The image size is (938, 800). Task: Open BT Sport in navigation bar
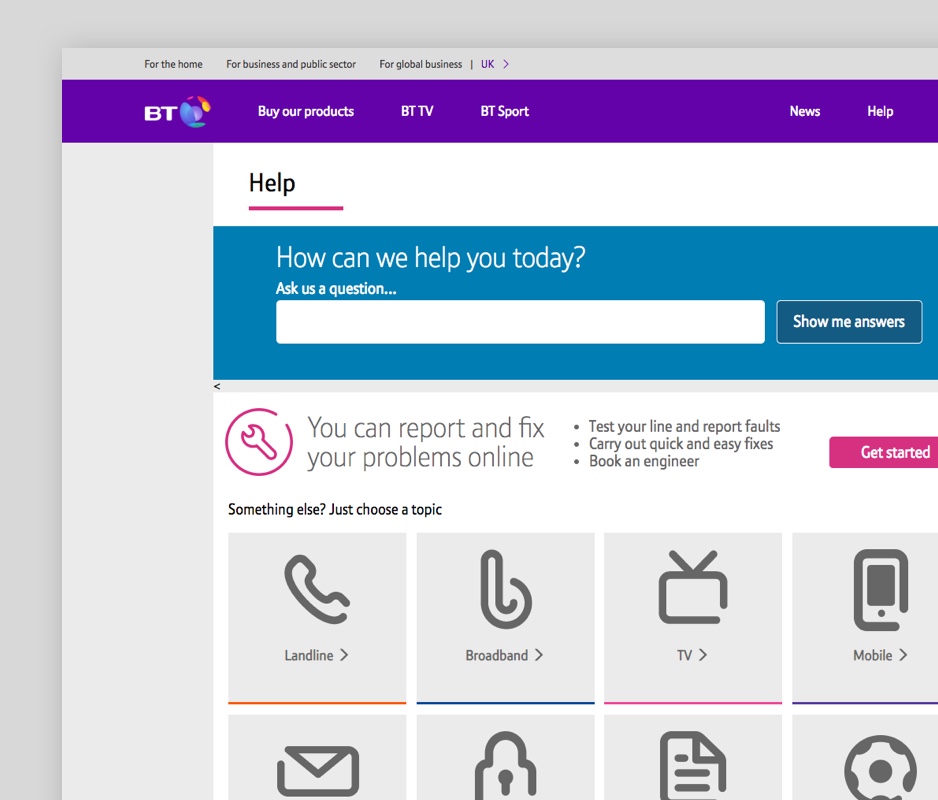504,112
